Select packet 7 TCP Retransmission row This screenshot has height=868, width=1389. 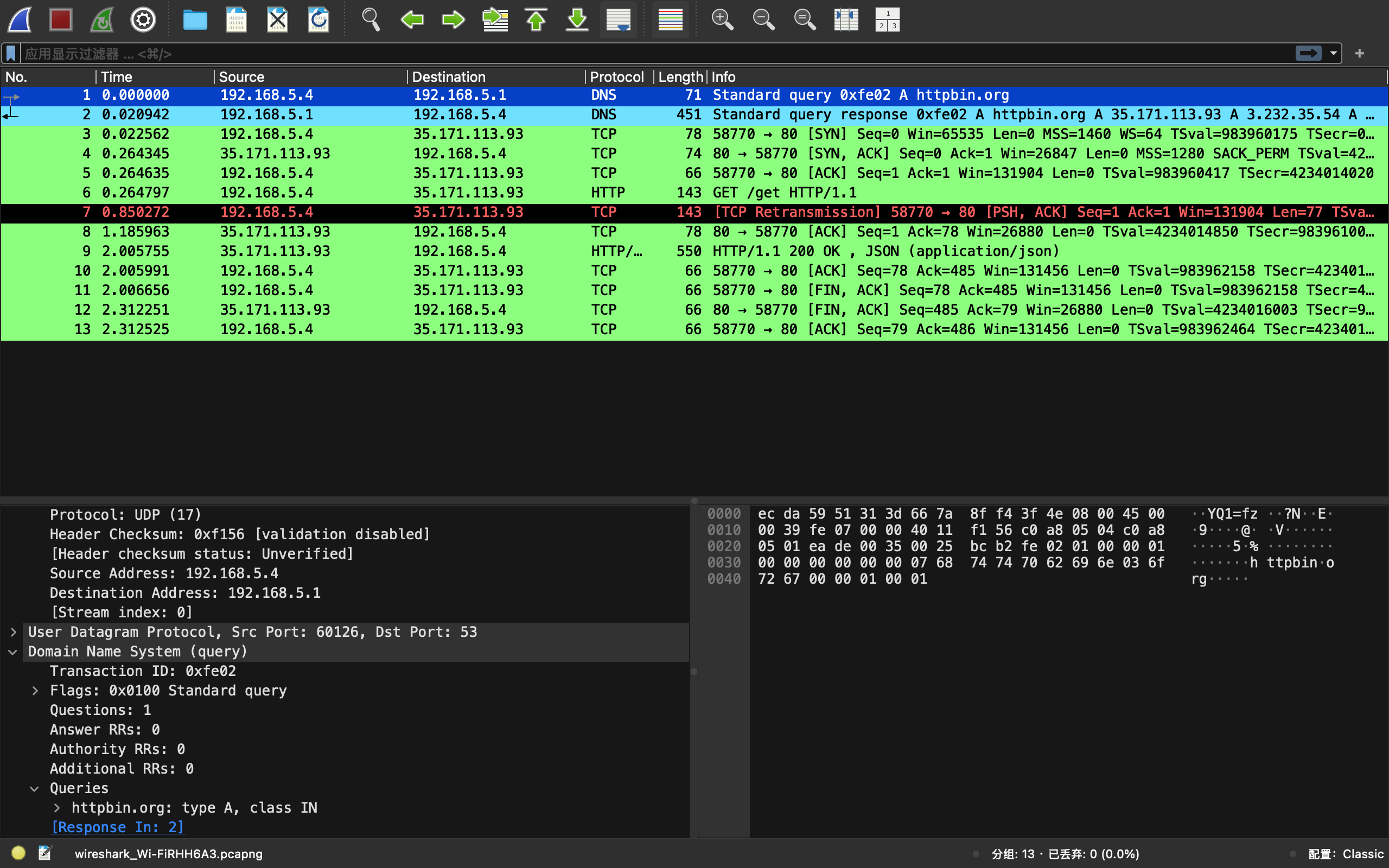pos(694,213)
